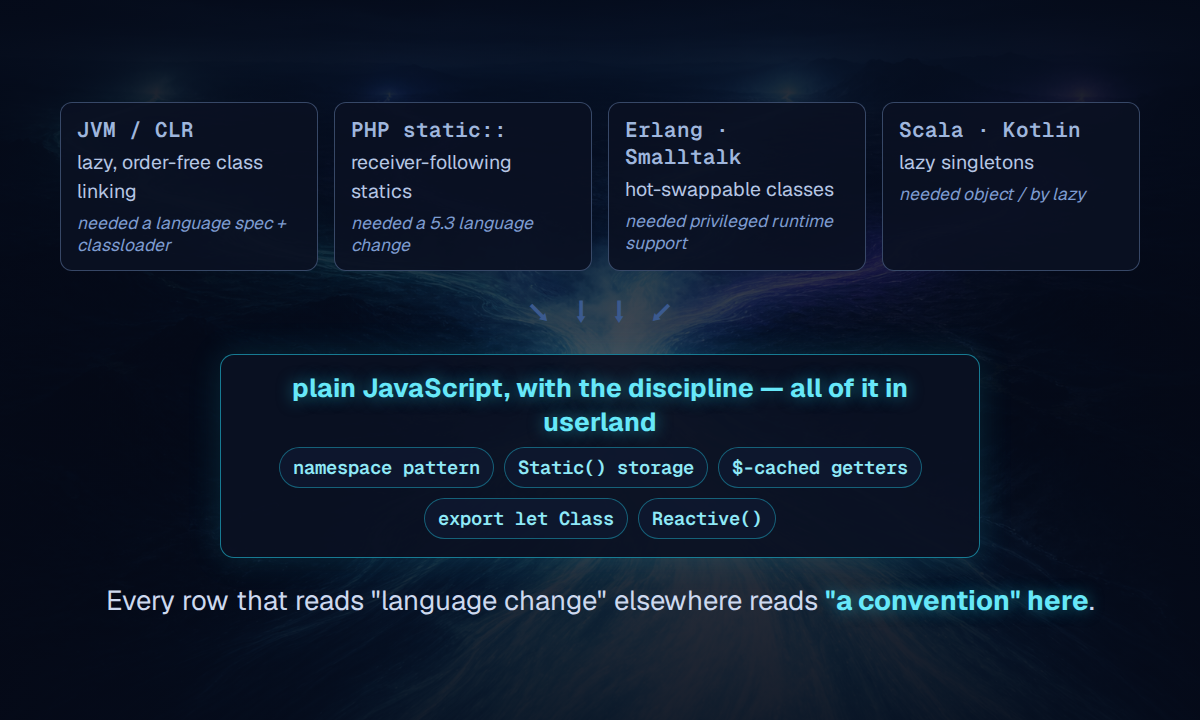
Task: Click the "export let Class" pill
Action: click(526, 519)
